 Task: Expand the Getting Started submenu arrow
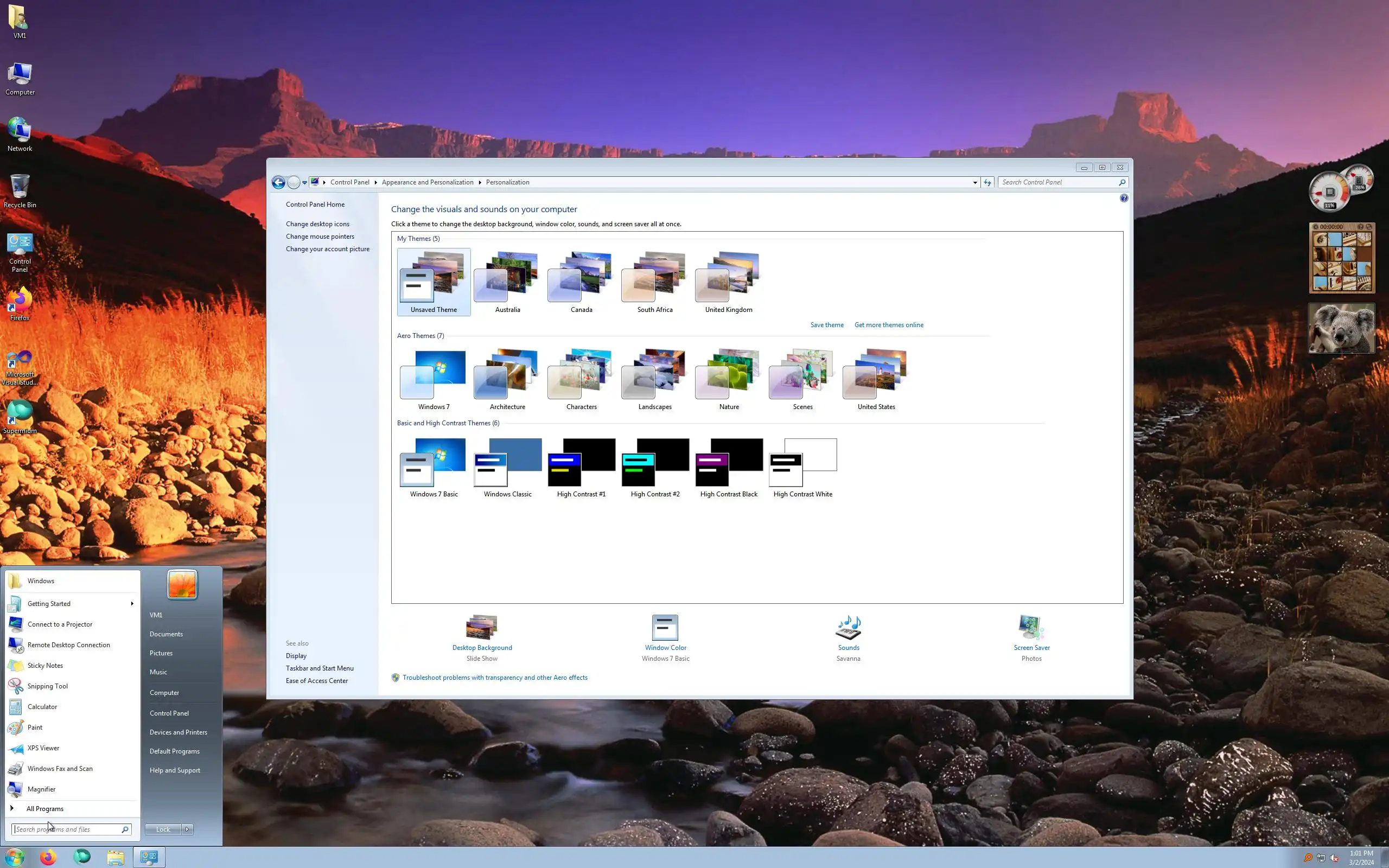pos(132,603)
